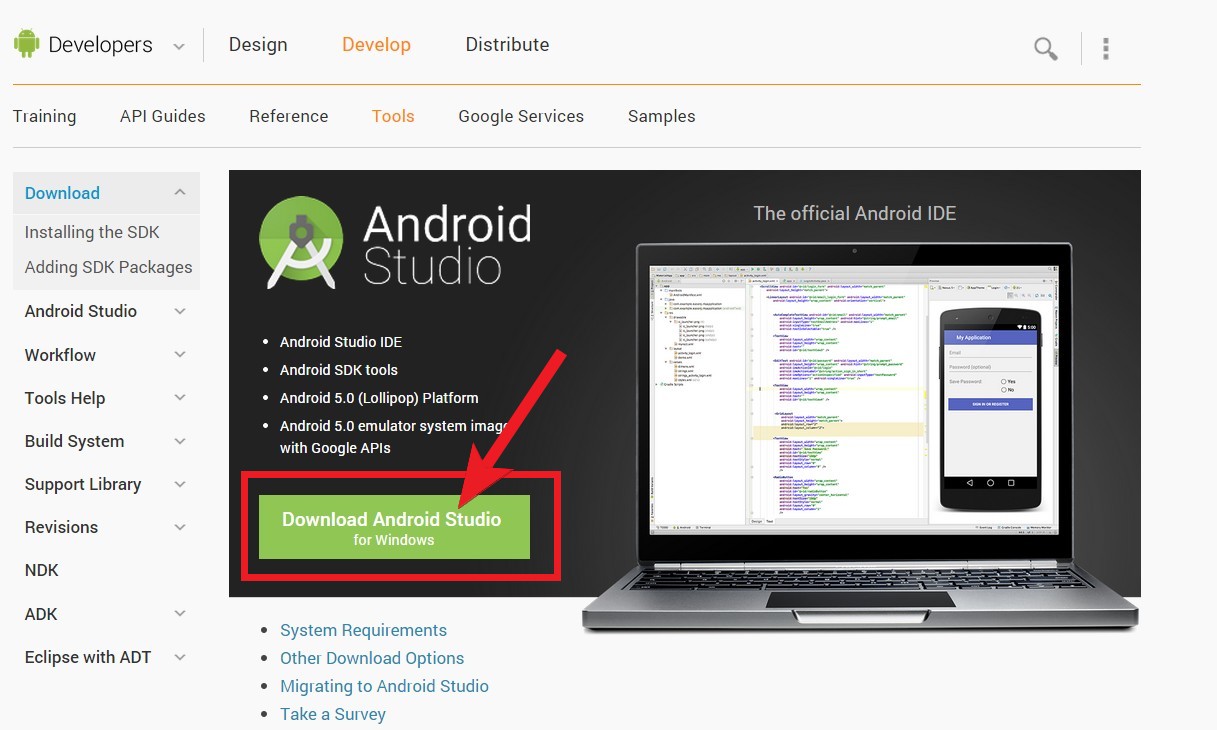Image resolution: width=1217 pixels, height=730 pixels.
Task: Expand the Eclipse with ADT chevron
Action: tap(180, 657)
